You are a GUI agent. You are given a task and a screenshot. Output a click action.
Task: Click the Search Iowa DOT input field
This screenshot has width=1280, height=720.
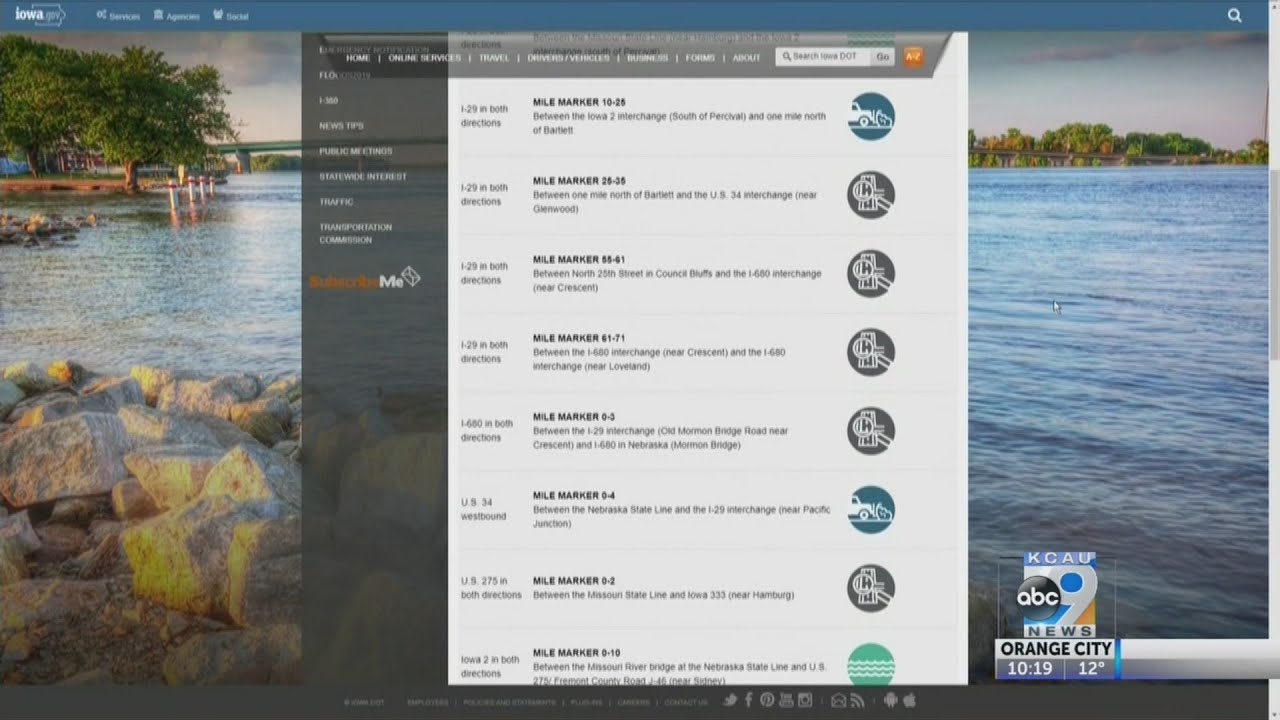click(x=822, y=57)
